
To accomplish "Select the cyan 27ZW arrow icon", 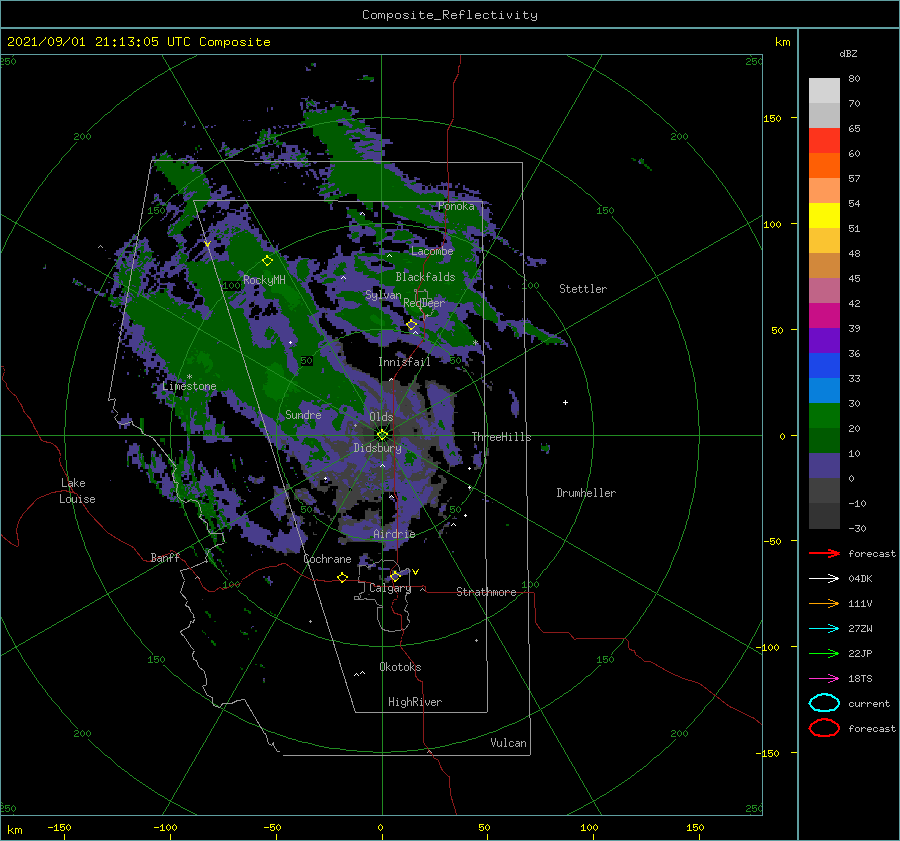I will 824,629.
